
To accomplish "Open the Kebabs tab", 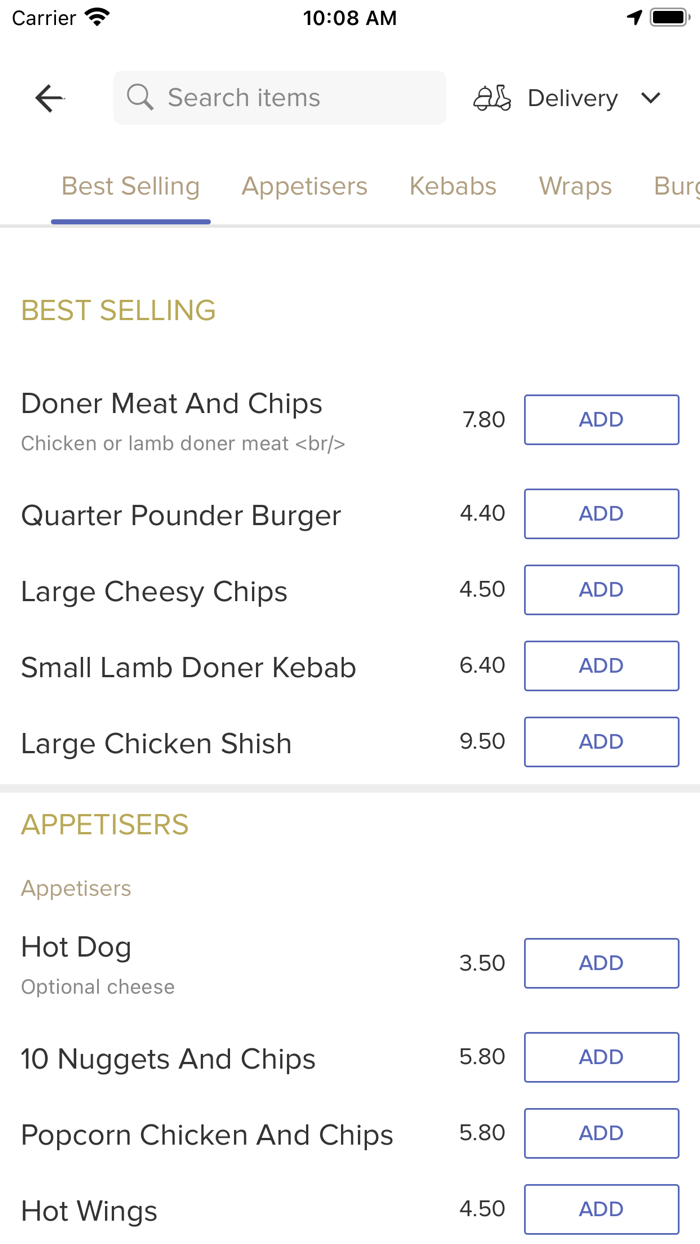I will 453,186.
